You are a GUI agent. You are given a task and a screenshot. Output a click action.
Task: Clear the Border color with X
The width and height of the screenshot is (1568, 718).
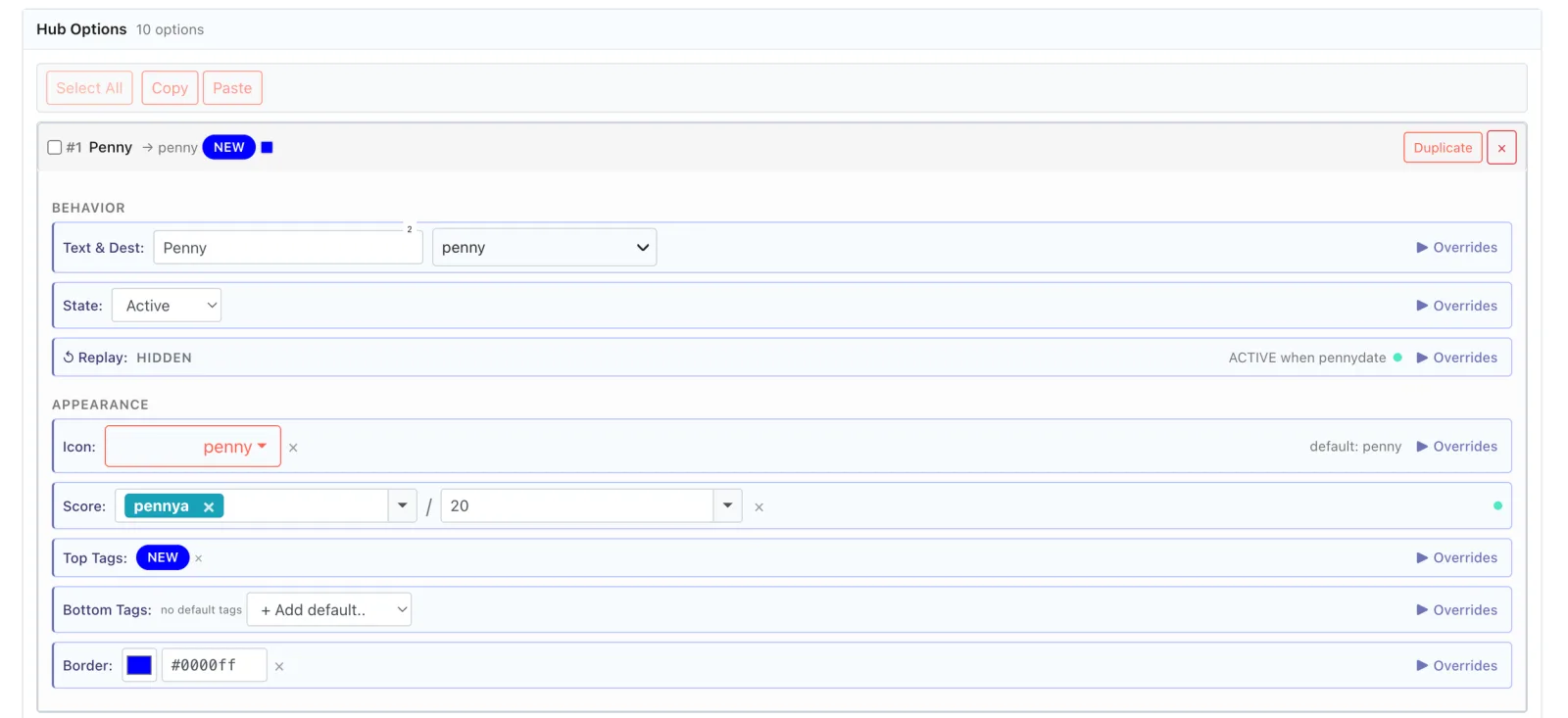pos(279,666)
